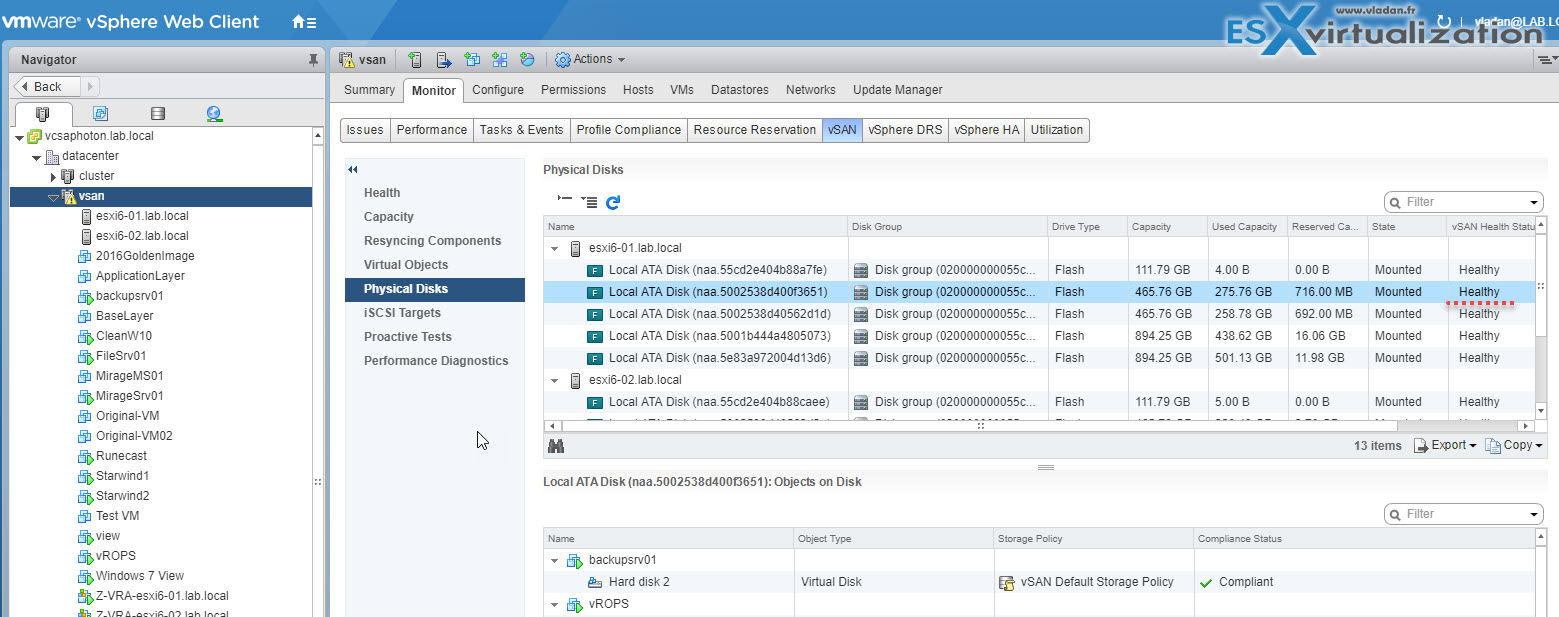Pin the Navigator panel
The image size is (1559, 617).
click(x=313, y=60)
